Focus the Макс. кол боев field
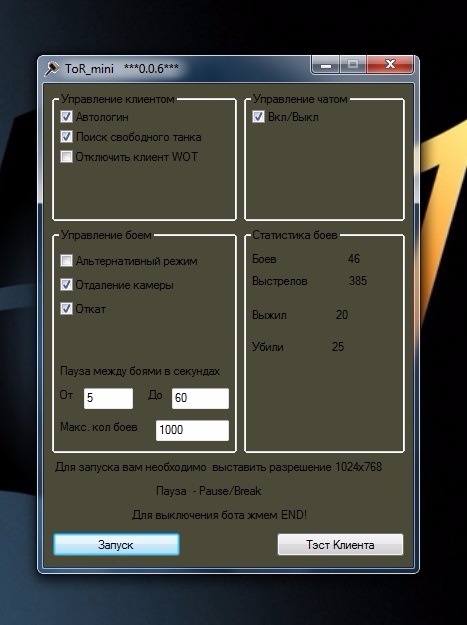The width and height of the screenshot is (467, 625). point(192,430)
